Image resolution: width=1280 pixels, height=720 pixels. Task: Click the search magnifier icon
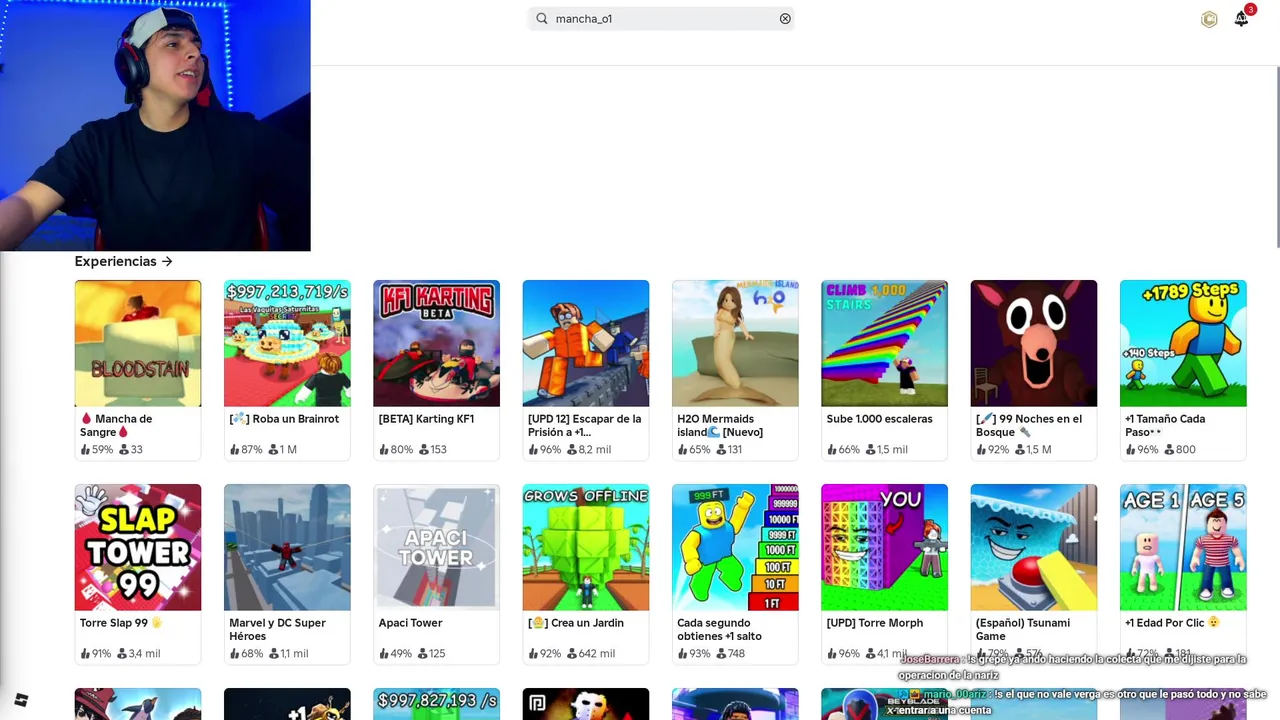pyautogui.click(x=542, y=18)
